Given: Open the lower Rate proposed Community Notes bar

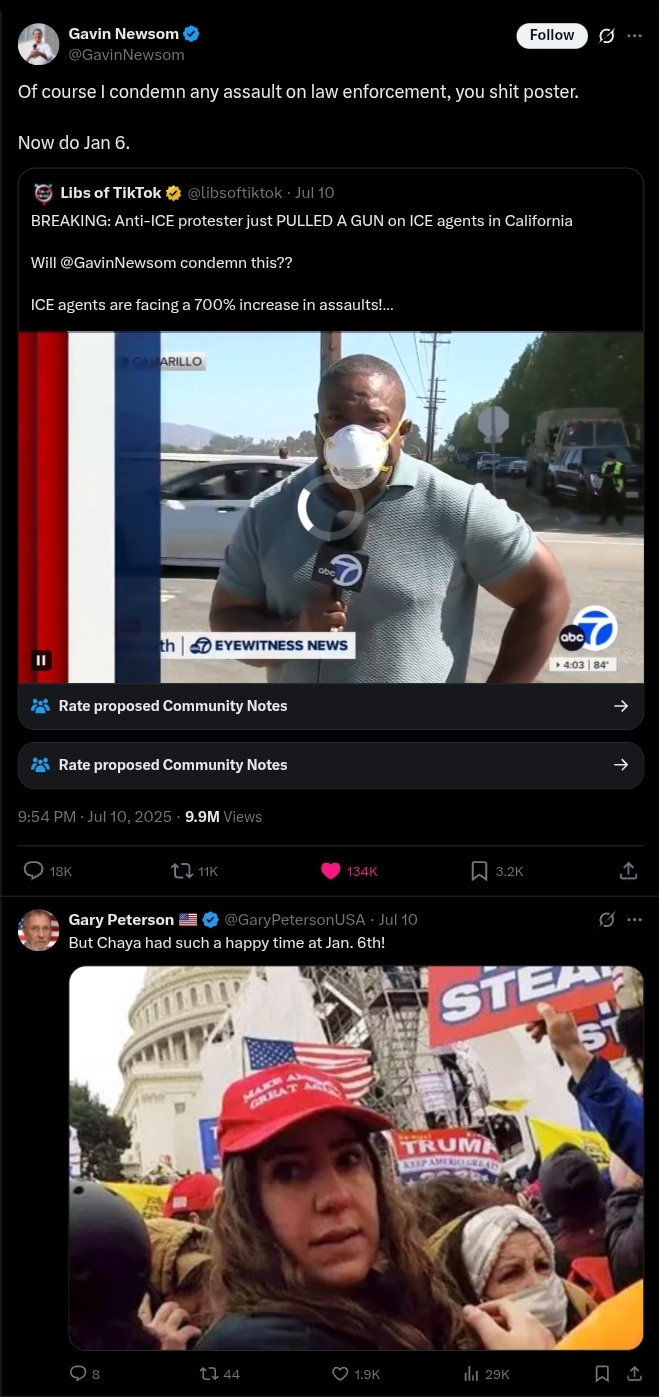Looking at the screenshot, I should pos(331,765).
